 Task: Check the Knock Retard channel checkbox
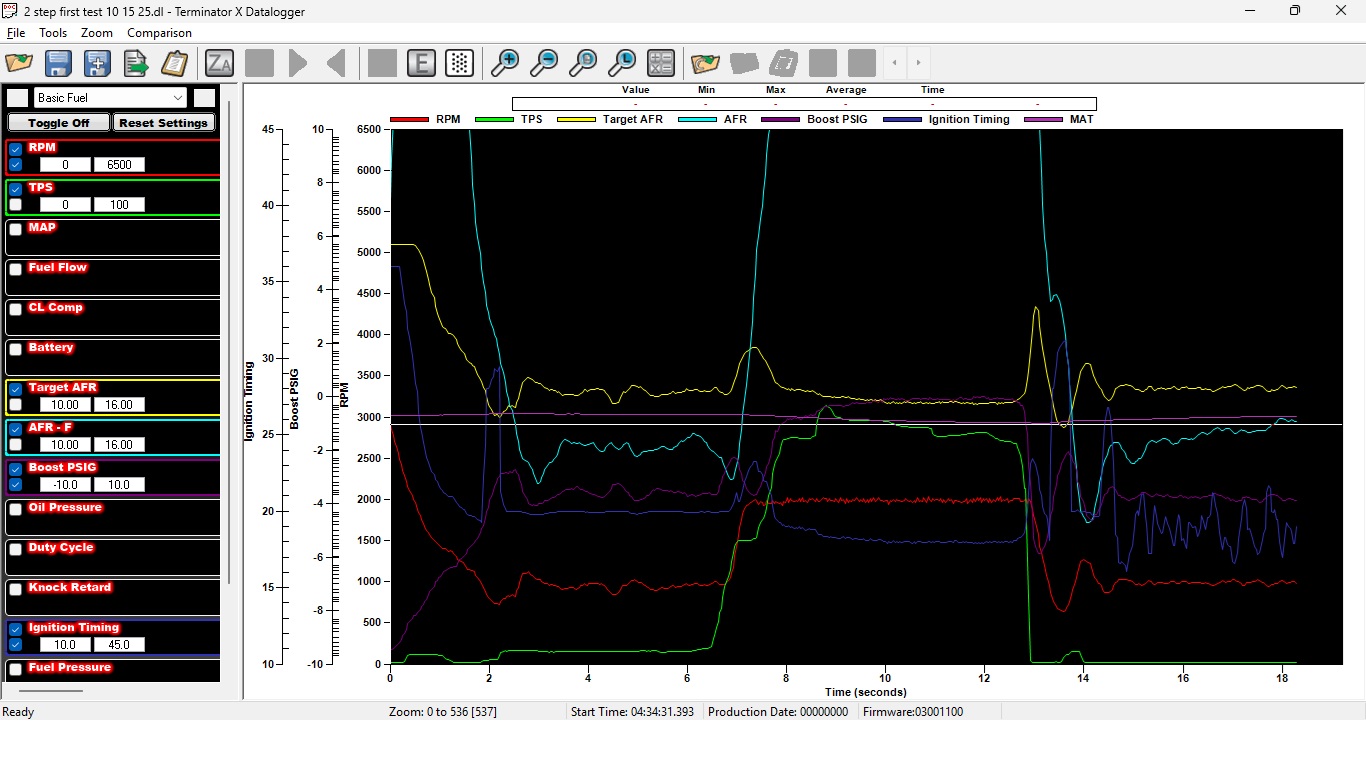coord(16,589)
